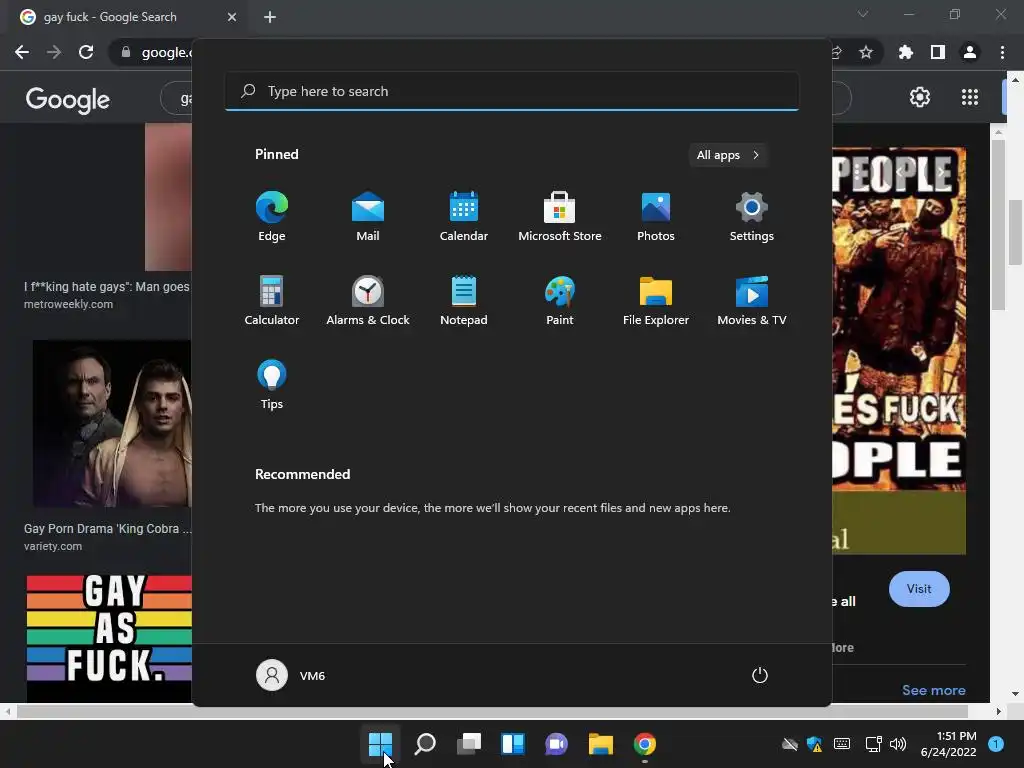Open the clock showing 1:51 PM
The image size is (1024, 768).
point(948,744)
